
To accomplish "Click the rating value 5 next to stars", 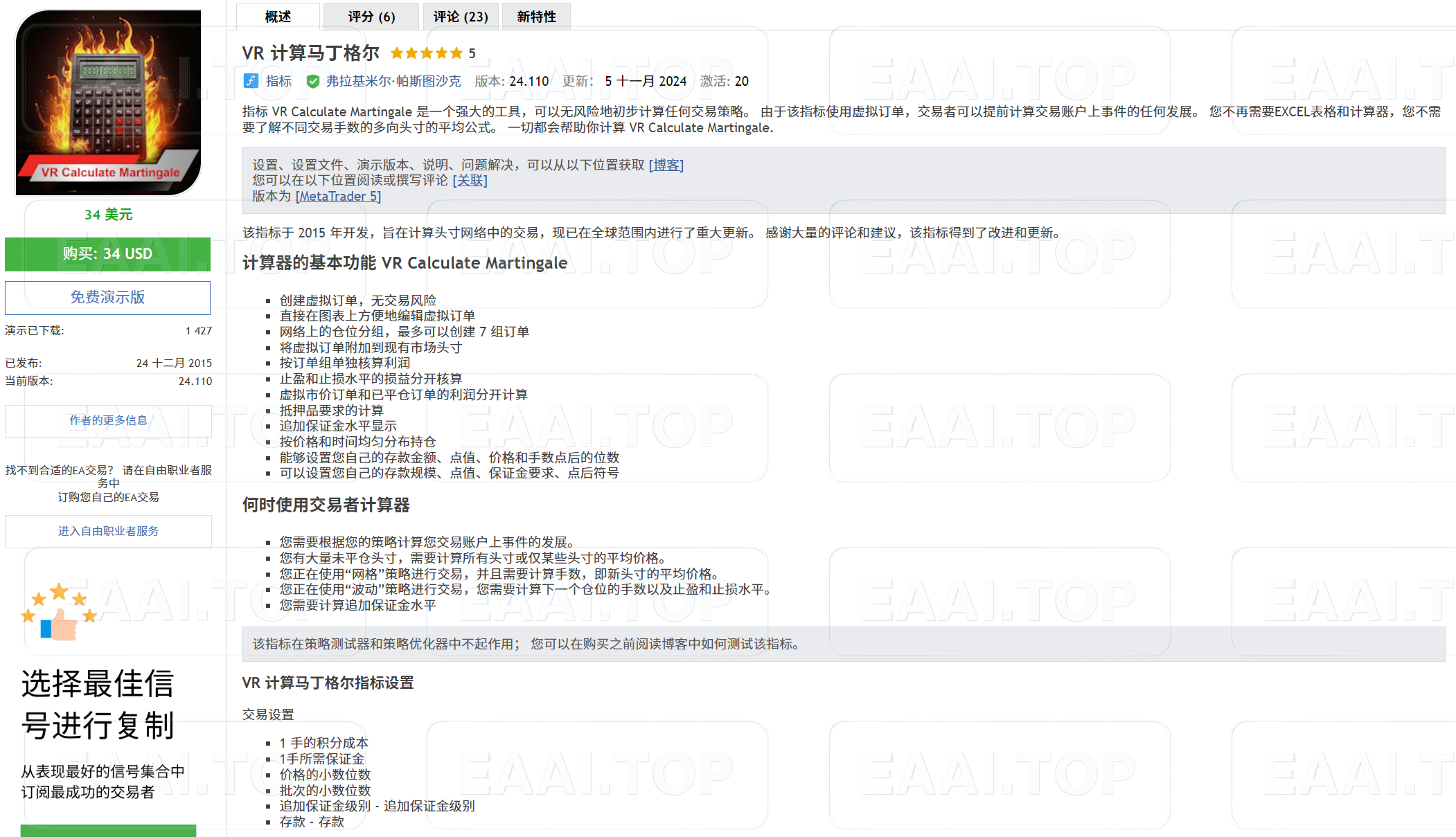I will [472, 53].
